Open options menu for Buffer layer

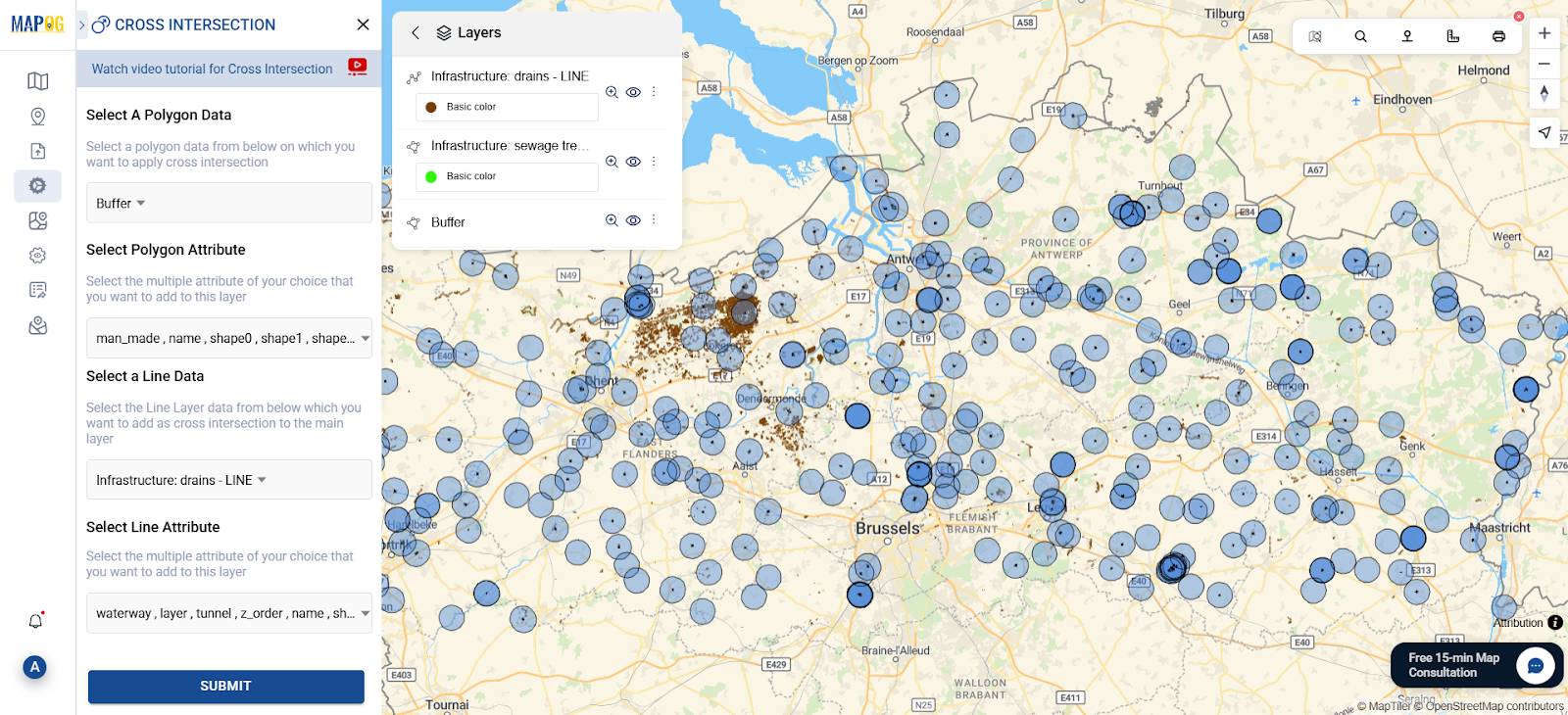click(x=654, y=220)
